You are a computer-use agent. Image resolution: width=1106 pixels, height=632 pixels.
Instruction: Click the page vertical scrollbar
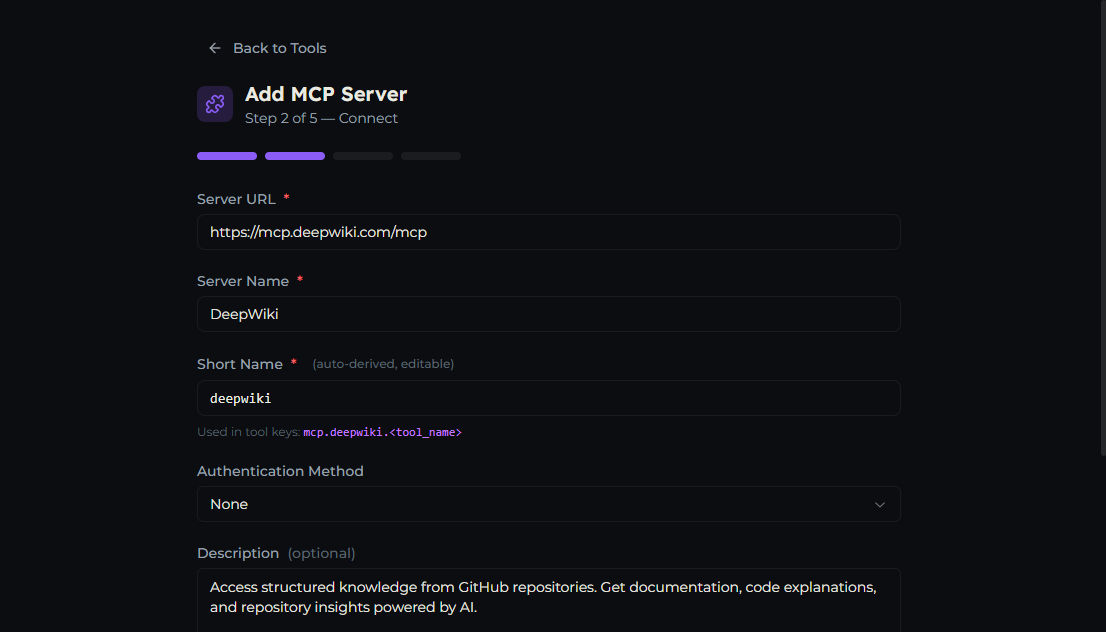point(1103,228)
